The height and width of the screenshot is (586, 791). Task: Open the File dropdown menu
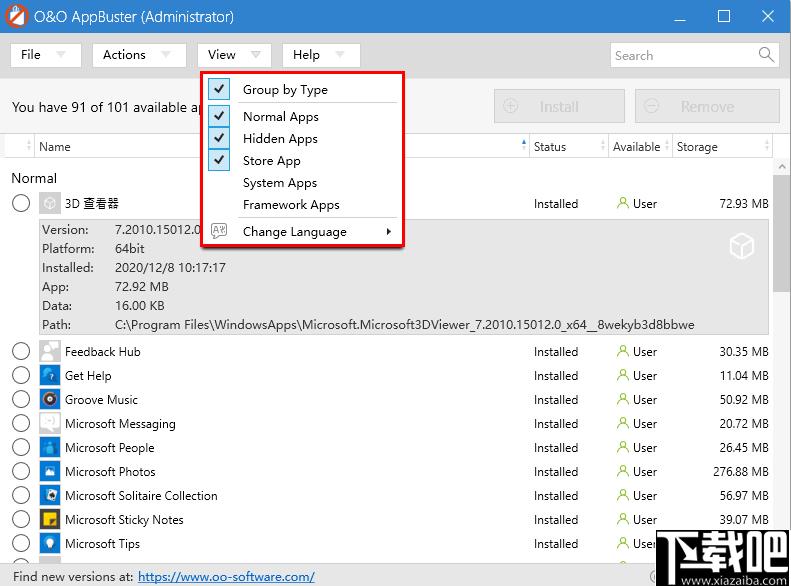45,54
